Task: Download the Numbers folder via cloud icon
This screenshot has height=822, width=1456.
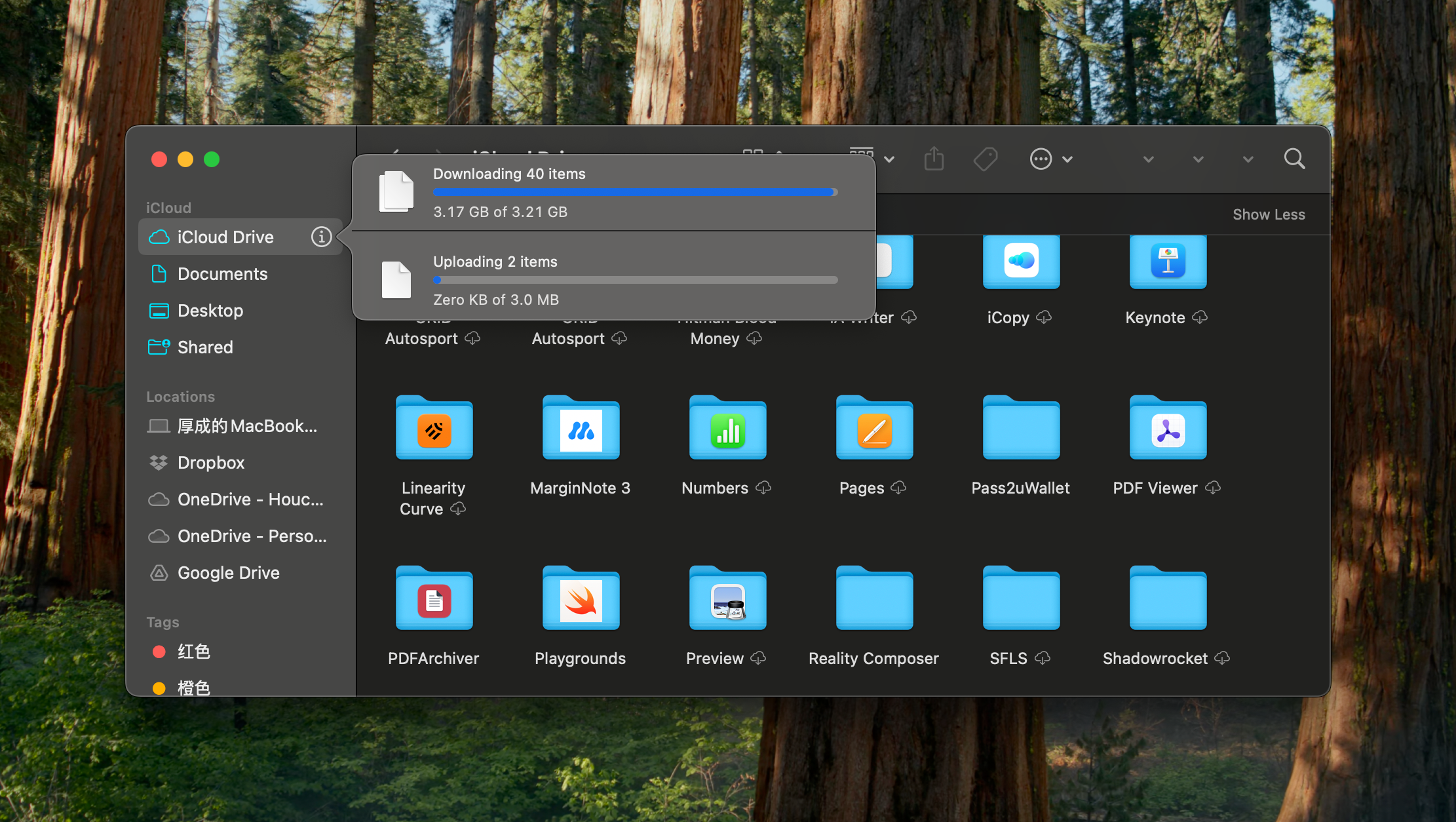Action: point(763,488)
